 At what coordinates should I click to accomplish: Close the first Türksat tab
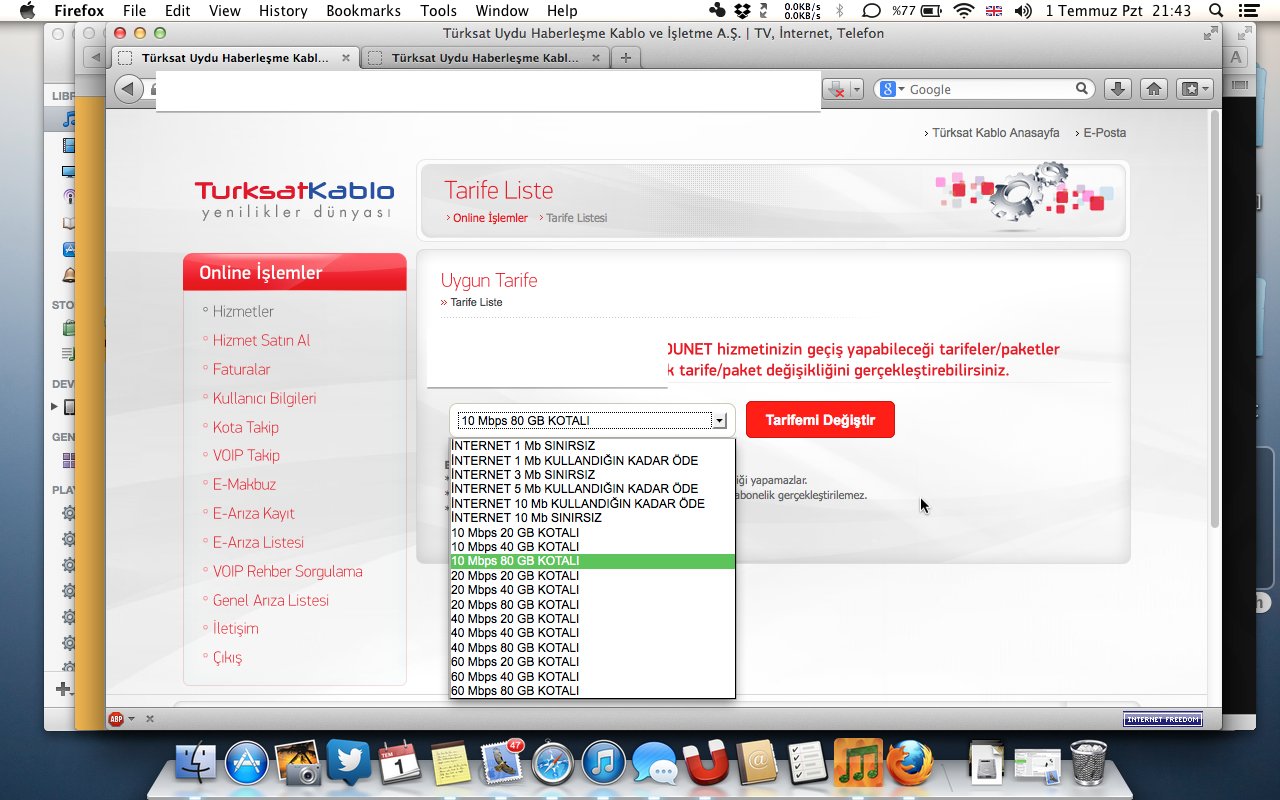(x=346, y=58)
